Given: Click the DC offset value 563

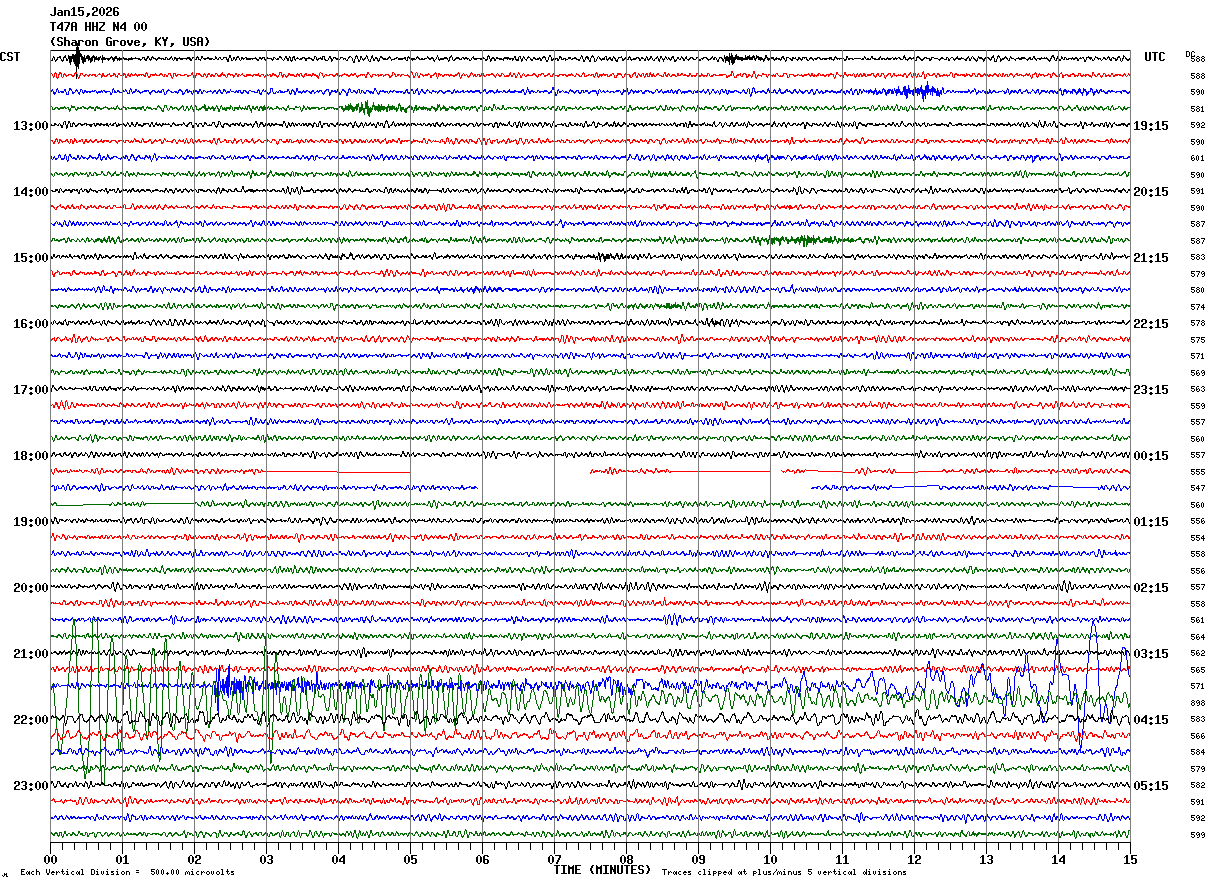Looking at the screenshot, I should tap(1197, 390).
